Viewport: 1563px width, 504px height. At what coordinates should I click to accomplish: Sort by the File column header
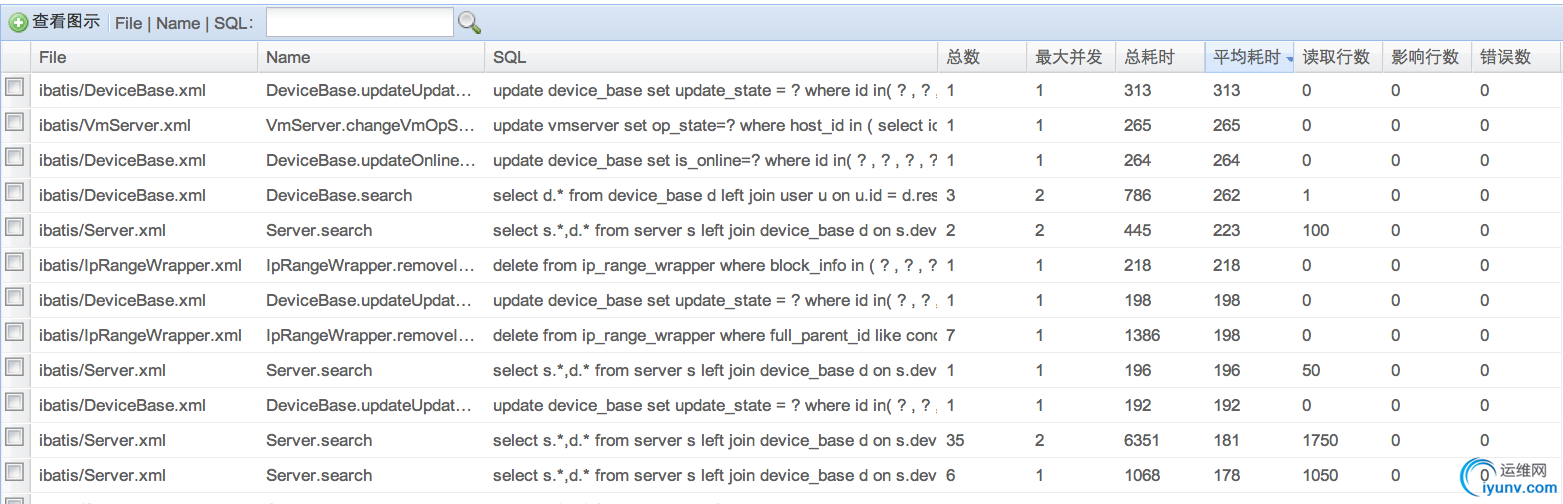point(53,58)
